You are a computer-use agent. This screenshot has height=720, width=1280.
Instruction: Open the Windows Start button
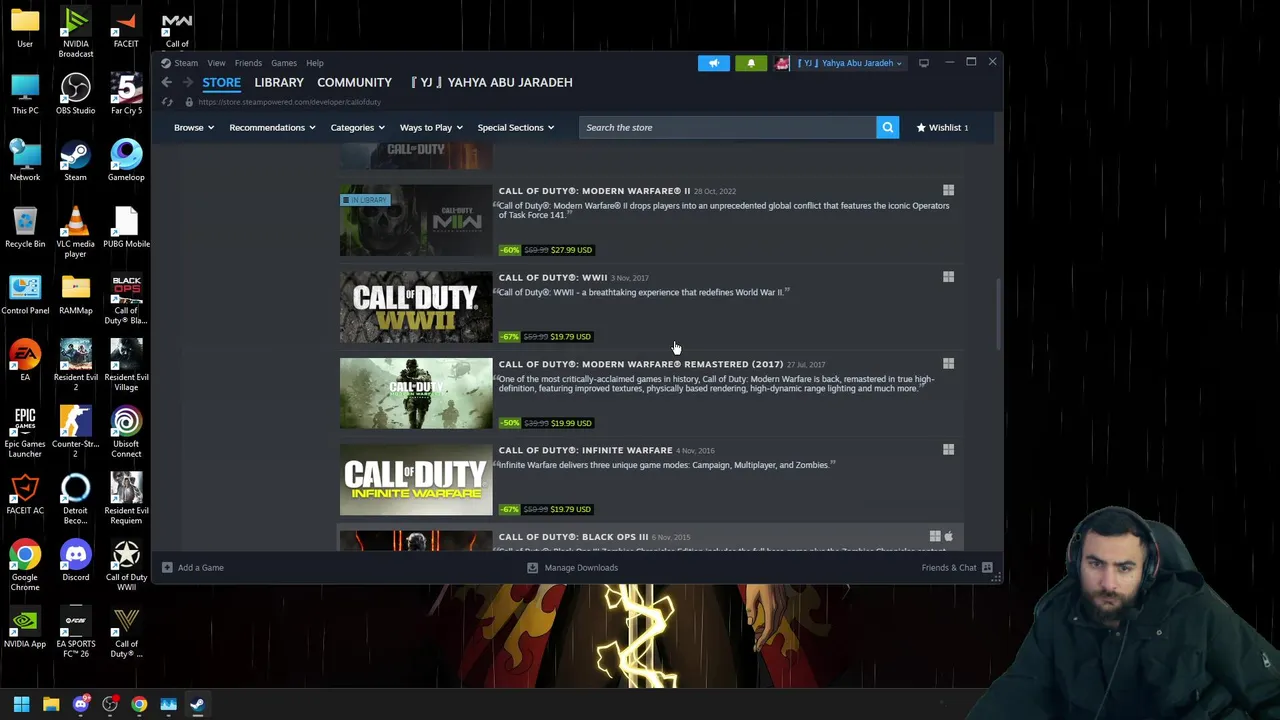pyautogui.click(x=21, y=704)
